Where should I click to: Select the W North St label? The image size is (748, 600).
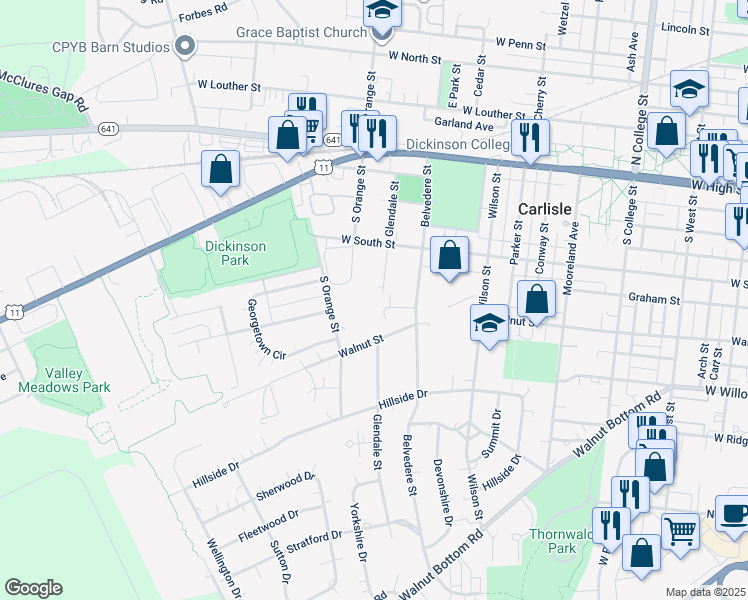coord(415,58)
